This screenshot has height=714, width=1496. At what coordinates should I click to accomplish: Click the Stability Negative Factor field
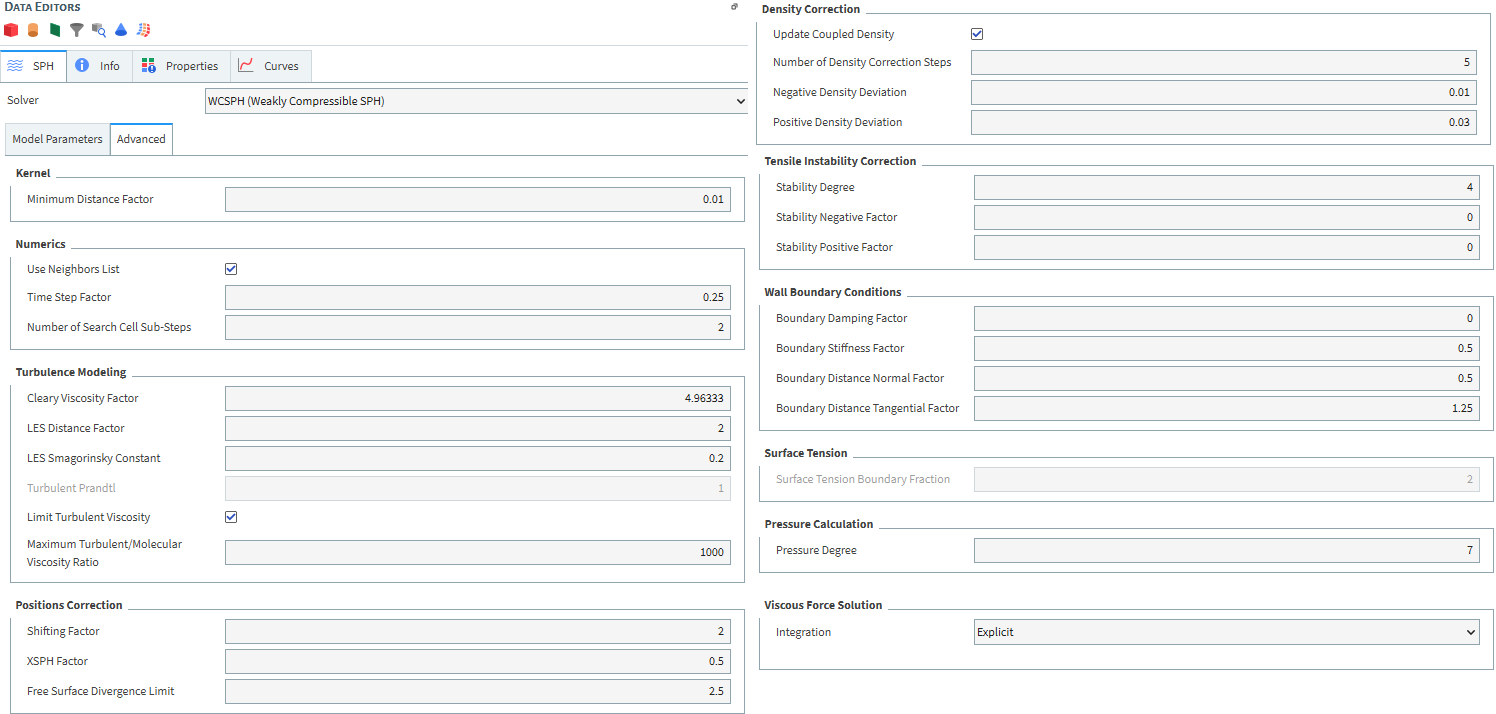(1226, 217)
